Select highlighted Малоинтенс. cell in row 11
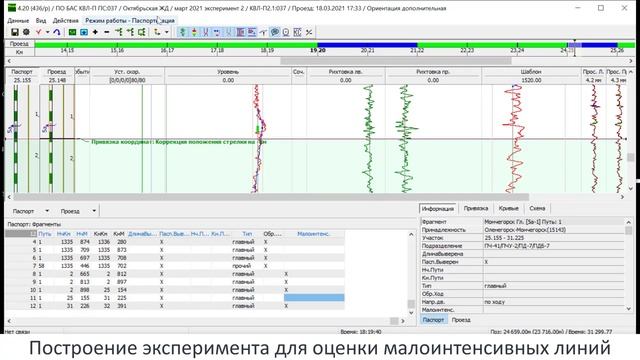Image resolution: width=640 pixels, height=360 pixels. click(314, 298)
